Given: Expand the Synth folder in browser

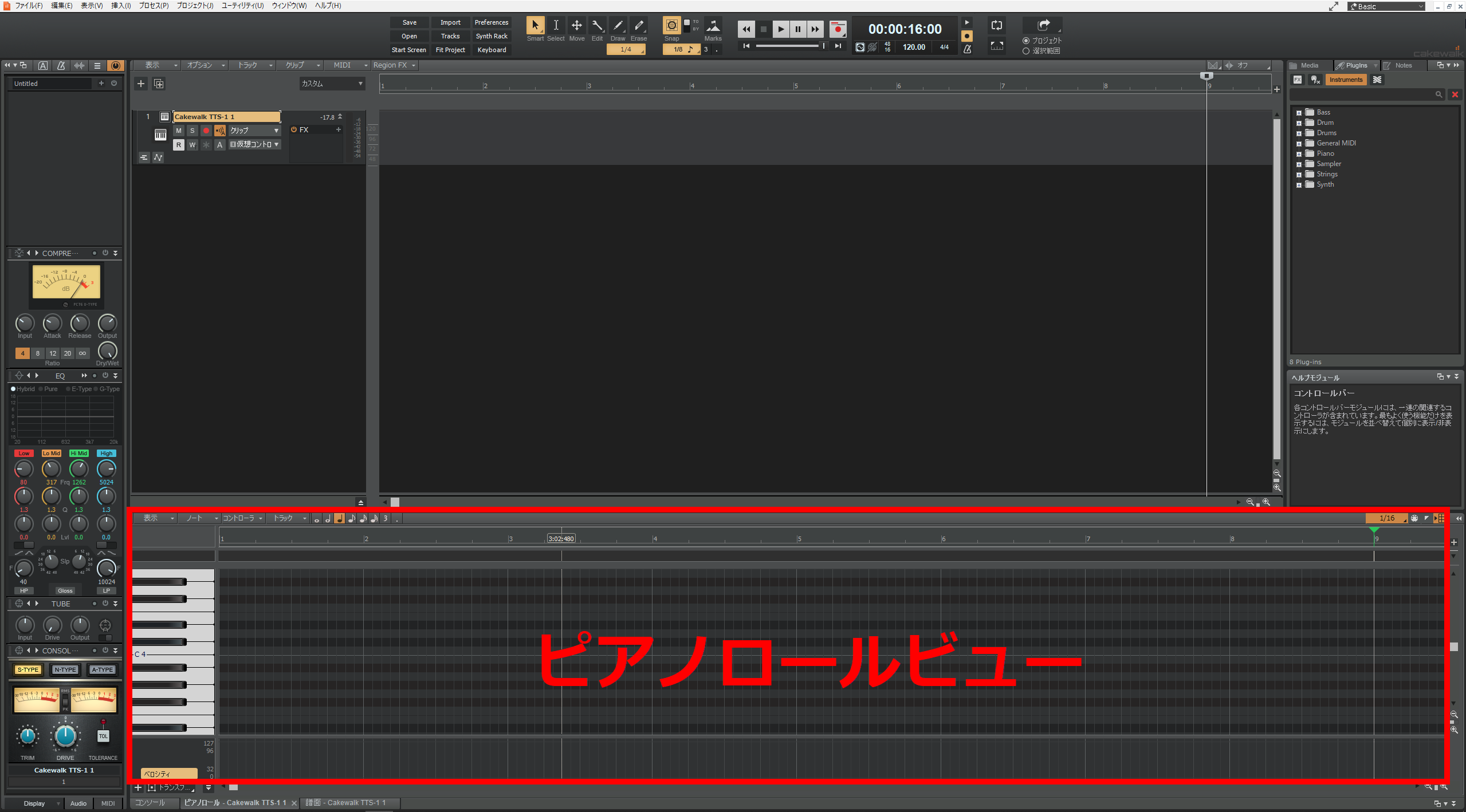Looking at the screenshot, I should click(1299, 185).
